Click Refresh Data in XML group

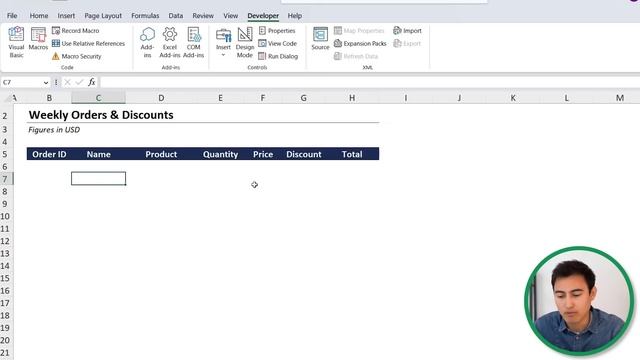tap(356, 56)
